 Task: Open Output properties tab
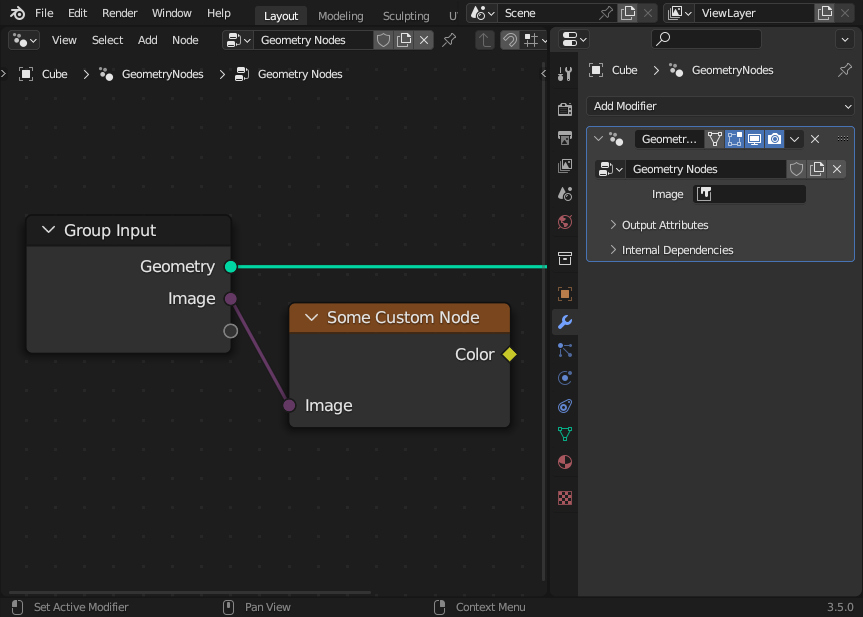pyautogui.click(x=565, y=138)
